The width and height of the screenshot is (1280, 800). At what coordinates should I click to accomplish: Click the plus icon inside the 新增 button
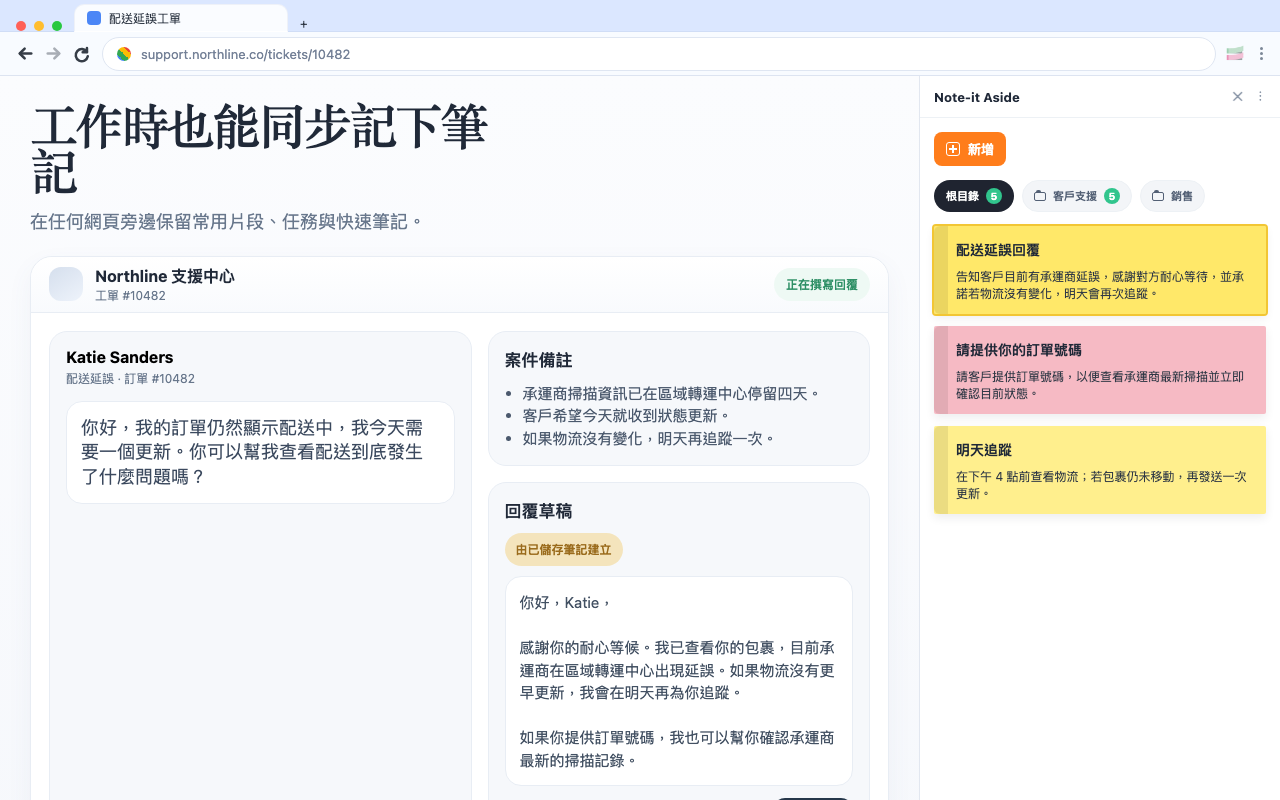[x=954, y=148]
